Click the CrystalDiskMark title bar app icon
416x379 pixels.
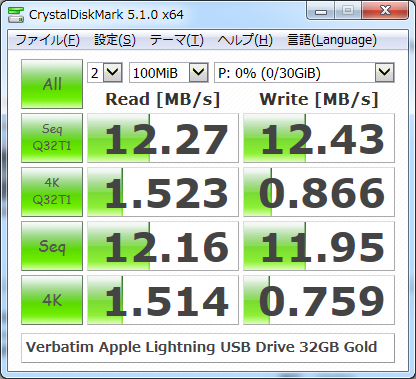point(16,15)
